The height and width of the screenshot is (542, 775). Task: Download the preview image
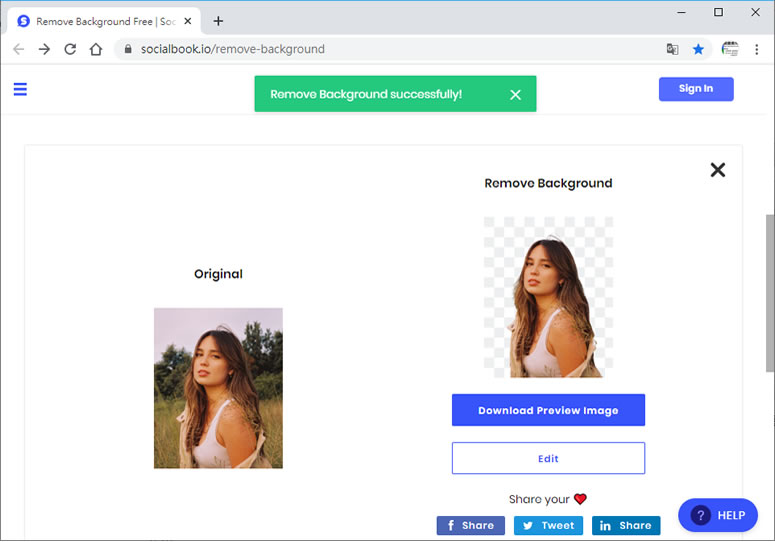coord(548,410)
